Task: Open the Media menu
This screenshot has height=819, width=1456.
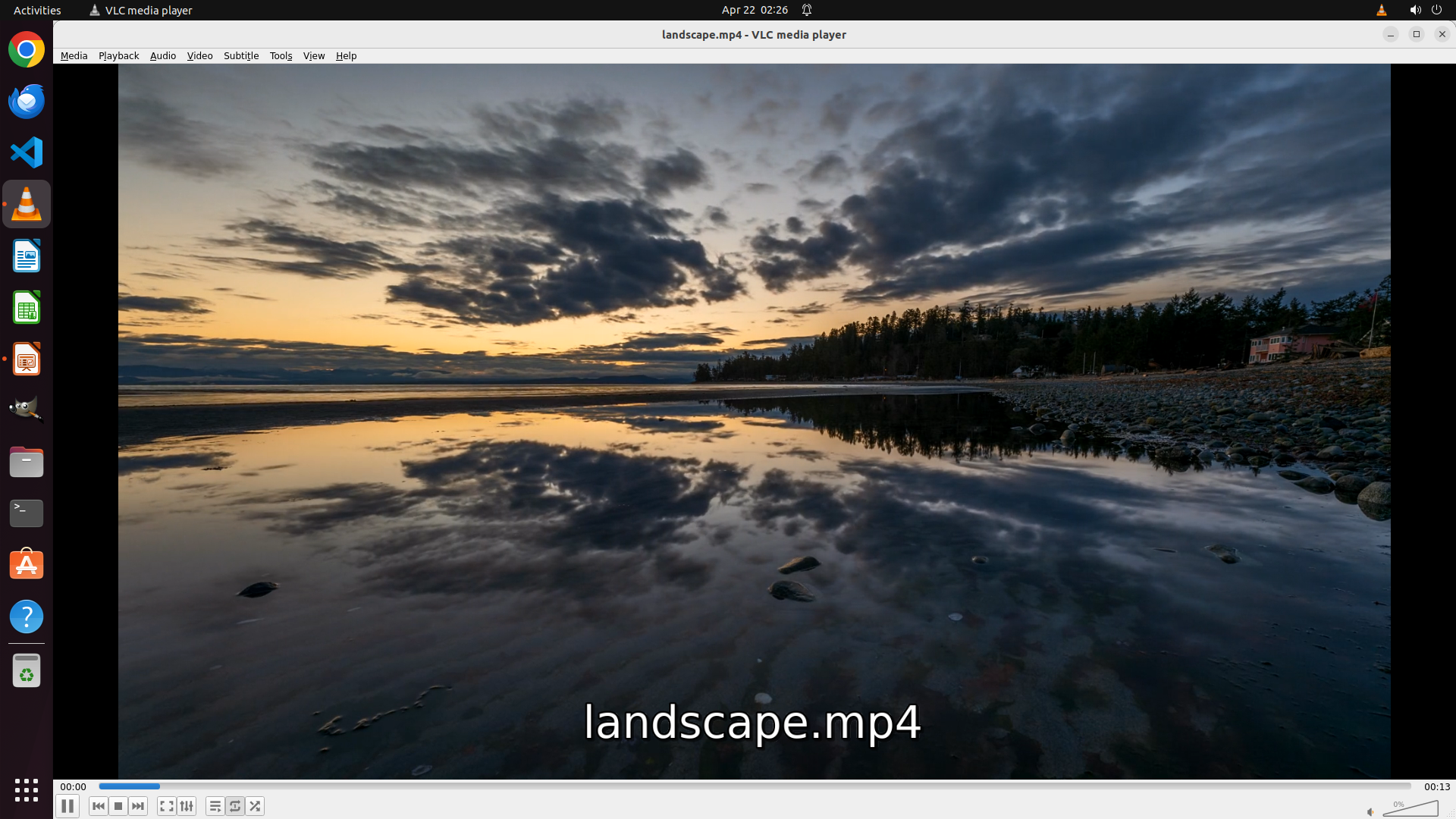Action: coord(74,55)
